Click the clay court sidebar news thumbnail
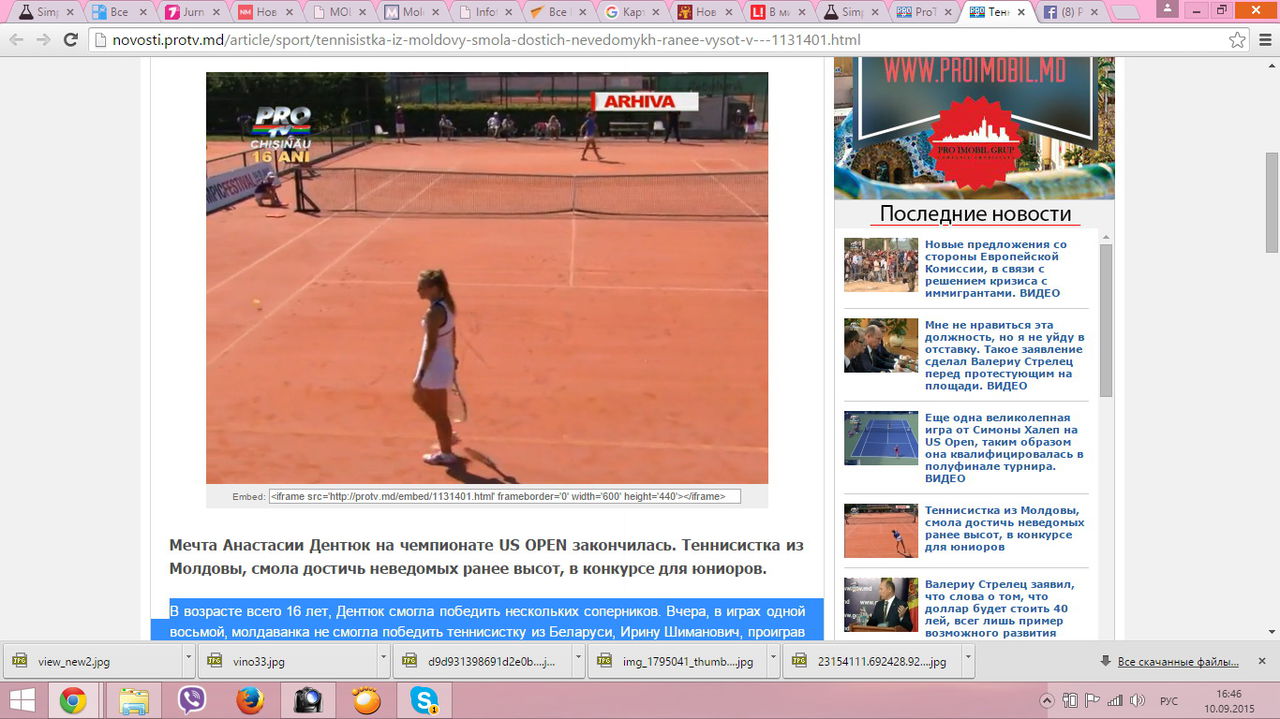This screenshot has width=1280, height=719. pyautogui.click(x=881, y=531)
